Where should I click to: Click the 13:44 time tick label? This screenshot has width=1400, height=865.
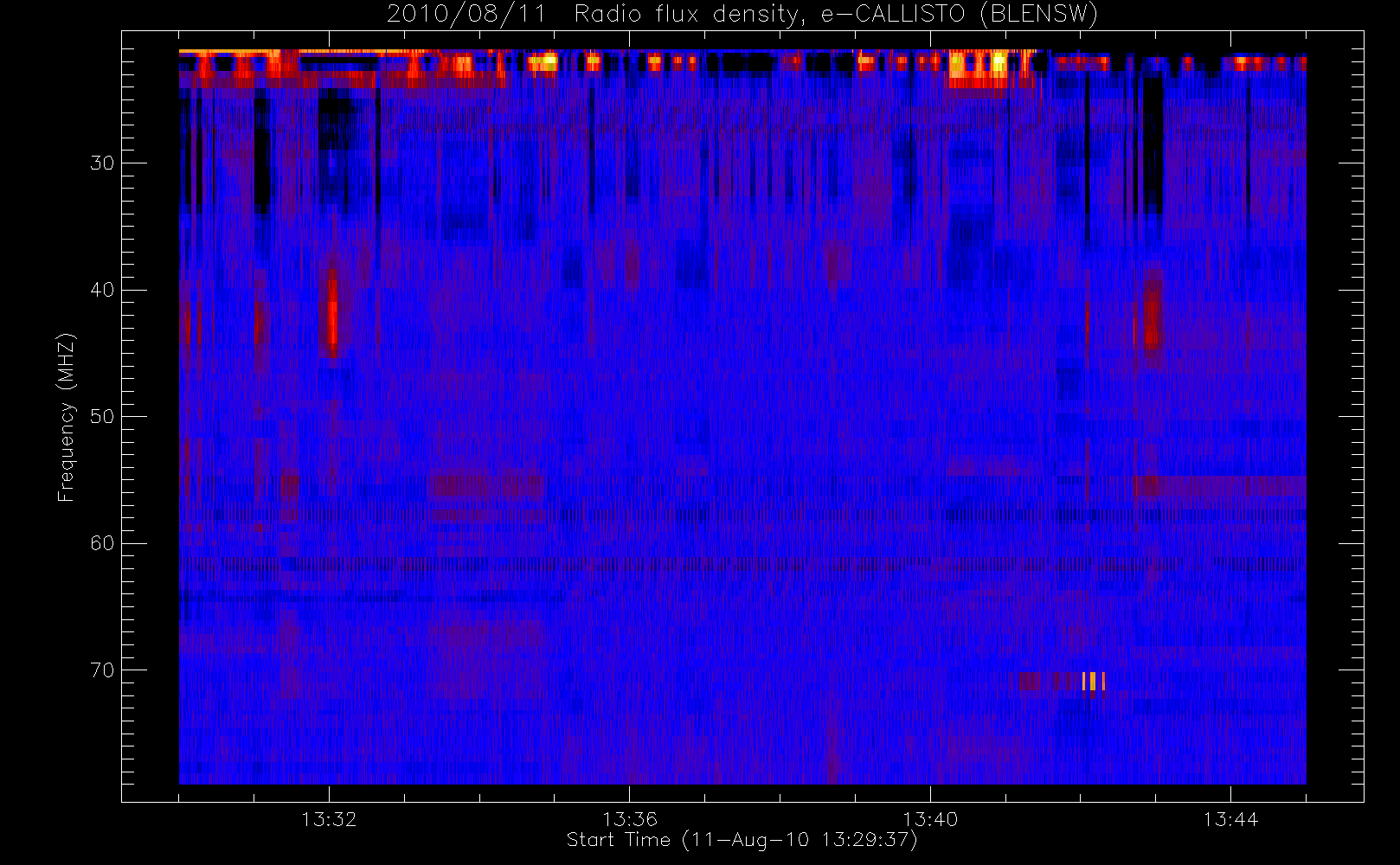click(1230, 819)
